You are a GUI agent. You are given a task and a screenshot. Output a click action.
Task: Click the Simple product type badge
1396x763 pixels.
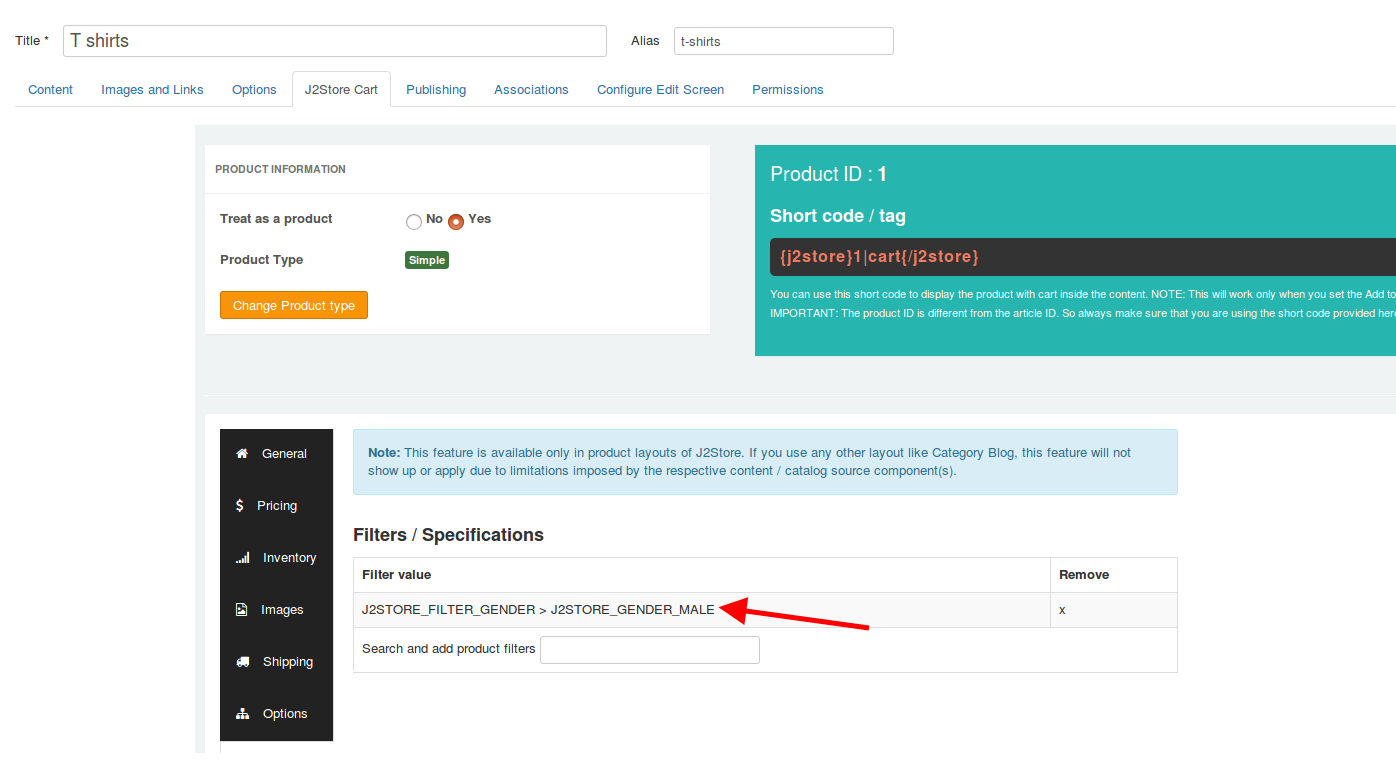[427, 260]
